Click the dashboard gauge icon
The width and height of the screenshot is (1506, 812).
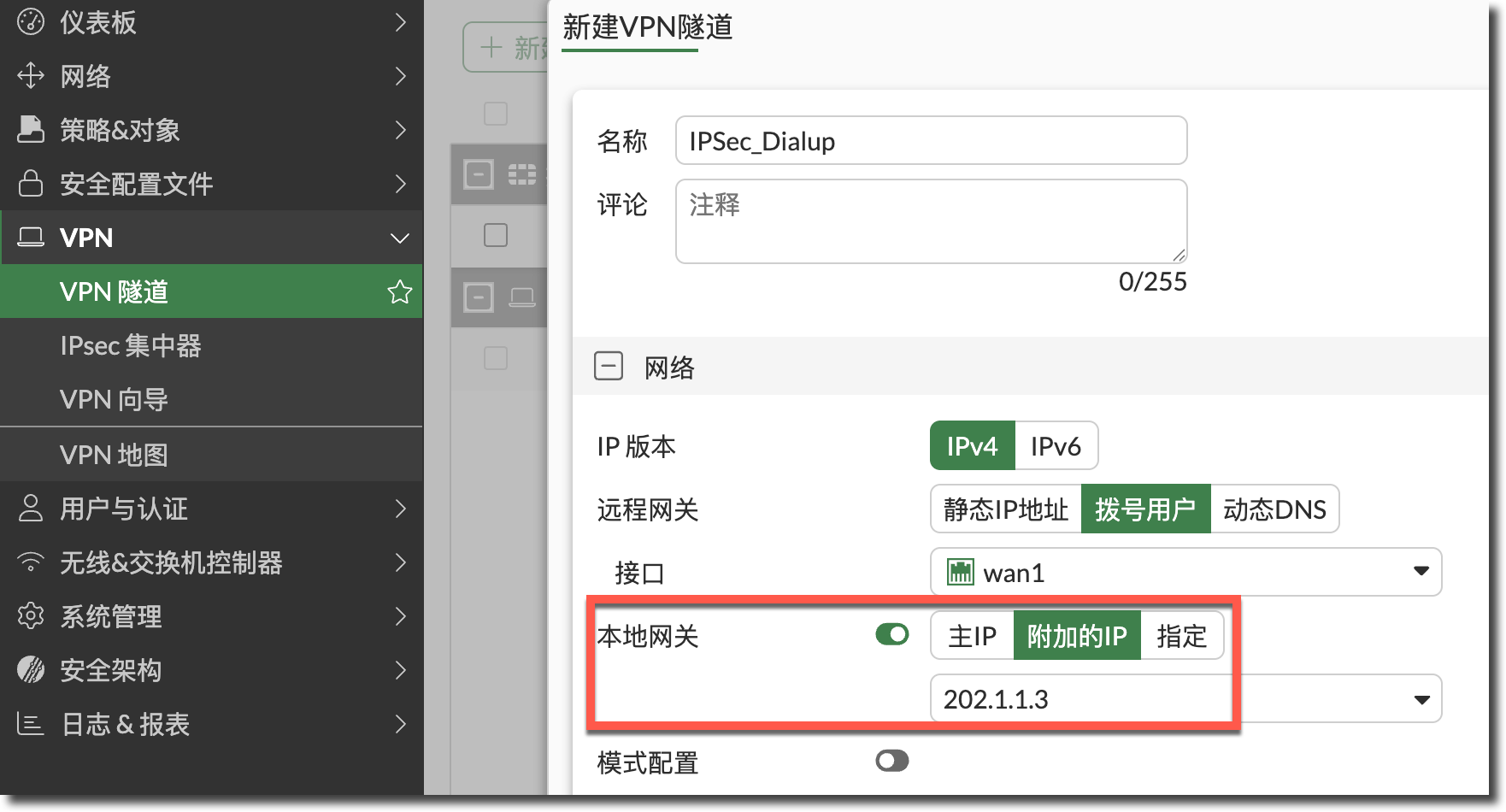tap(31, 22)
